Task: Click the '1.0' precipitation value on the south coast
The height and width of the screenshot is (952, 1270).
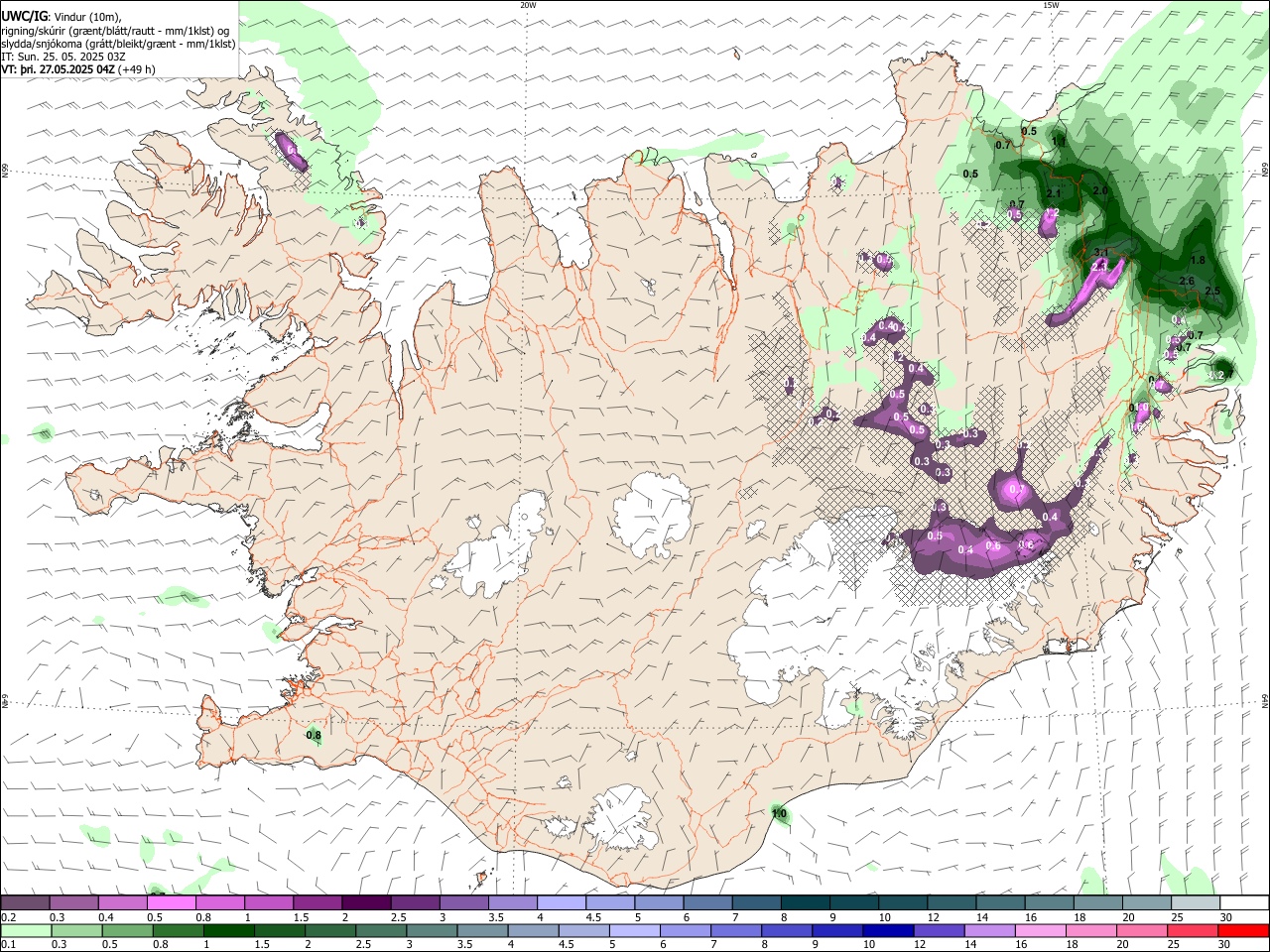Action: tap(779, 814)
